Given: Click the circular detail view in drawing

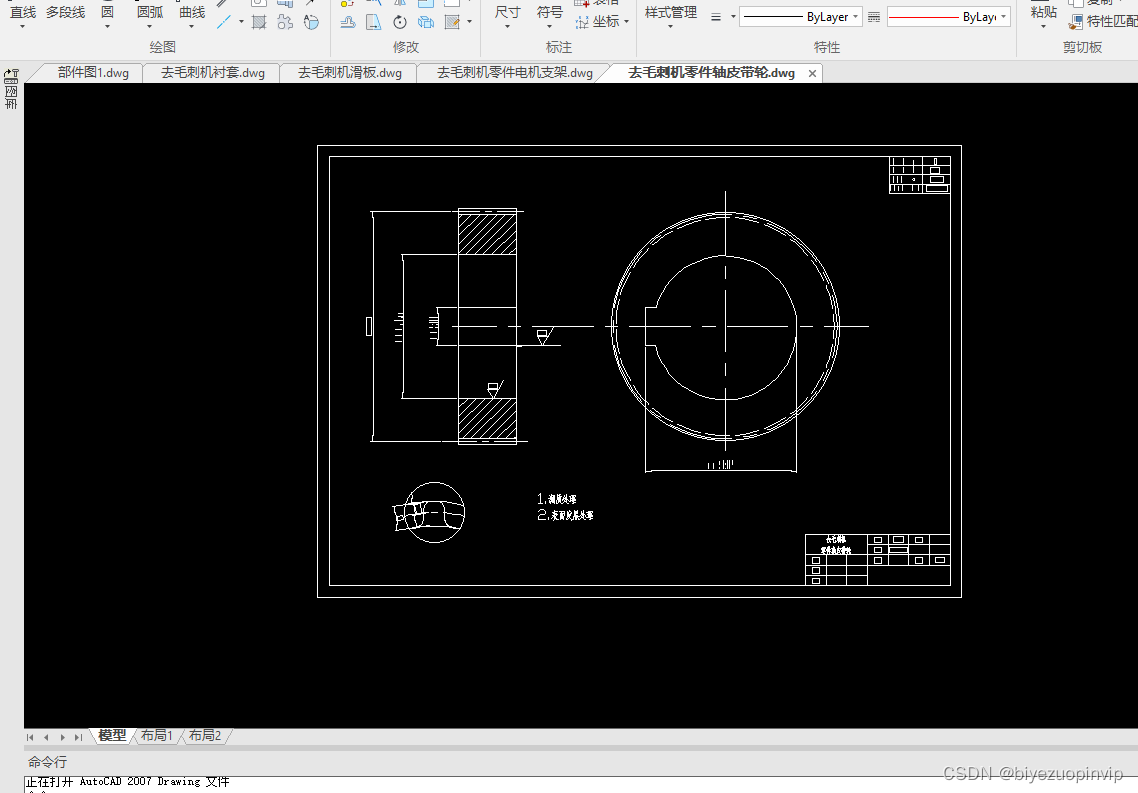Looking at the screenshot, I should pos(434,512).
